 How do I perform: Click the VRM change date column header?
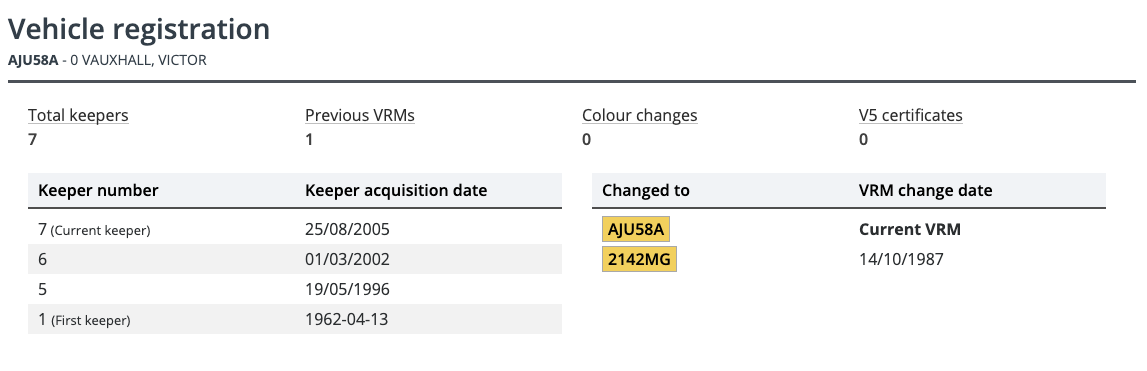[x=925, y=190]
